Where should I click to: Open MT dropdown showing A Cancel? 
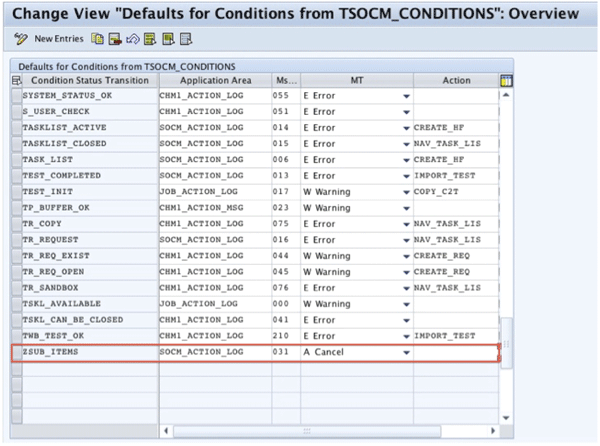[x=406, y=353]
